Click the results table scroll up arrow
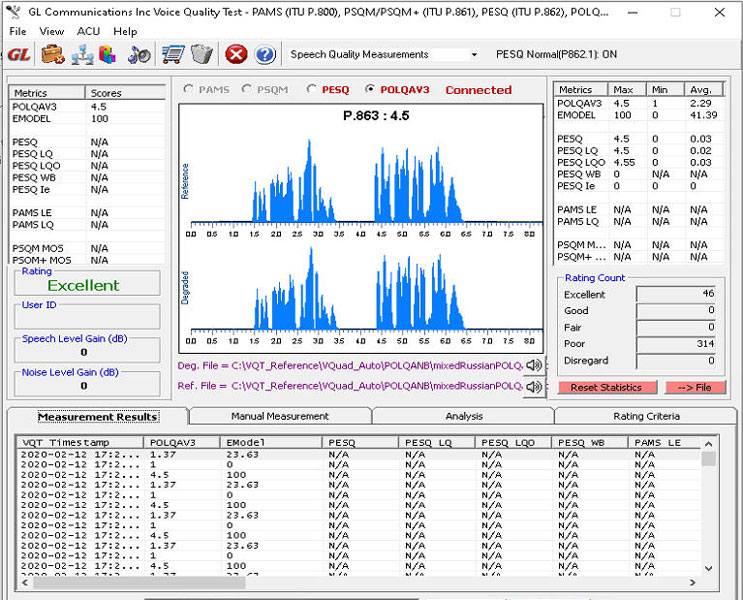This screenshot has width=743, height=600. [x=708, y=444]
